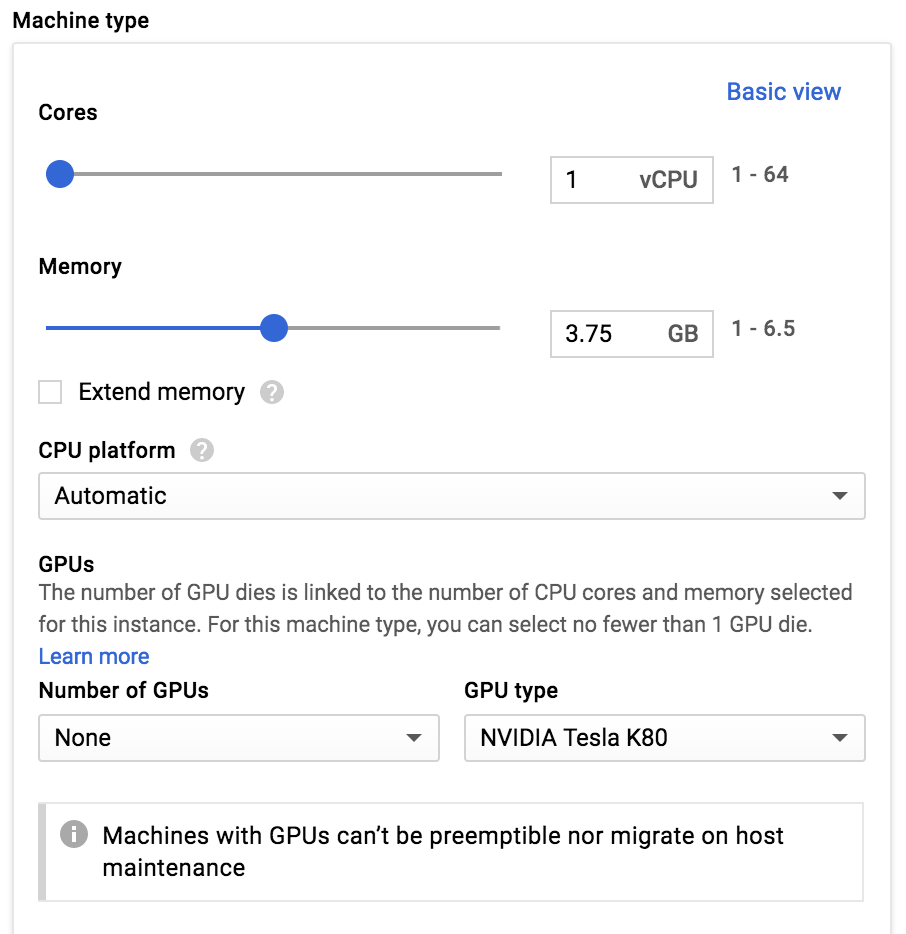Follow the Learn more link about GPUs
This screenshot has width=906, height=934.
[94, 656]
